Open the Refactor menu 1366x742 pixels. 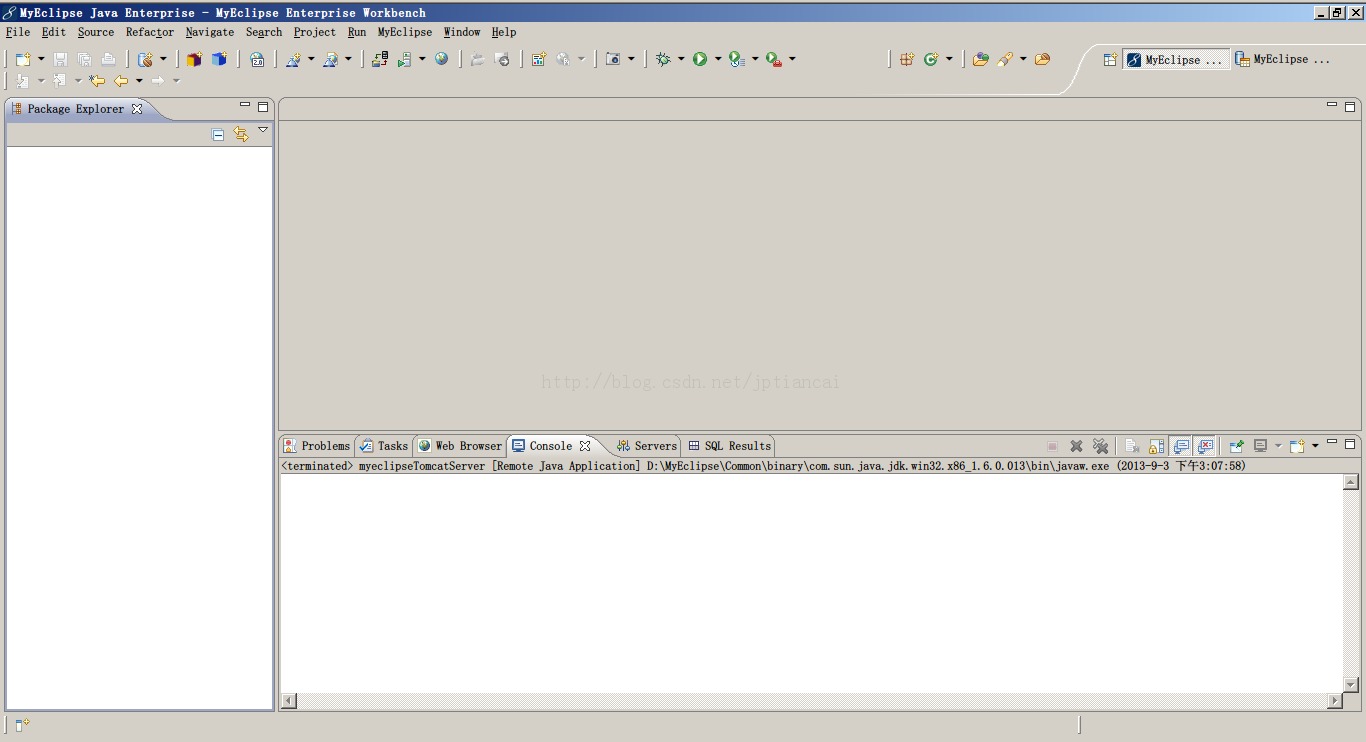tap(150, 32)
